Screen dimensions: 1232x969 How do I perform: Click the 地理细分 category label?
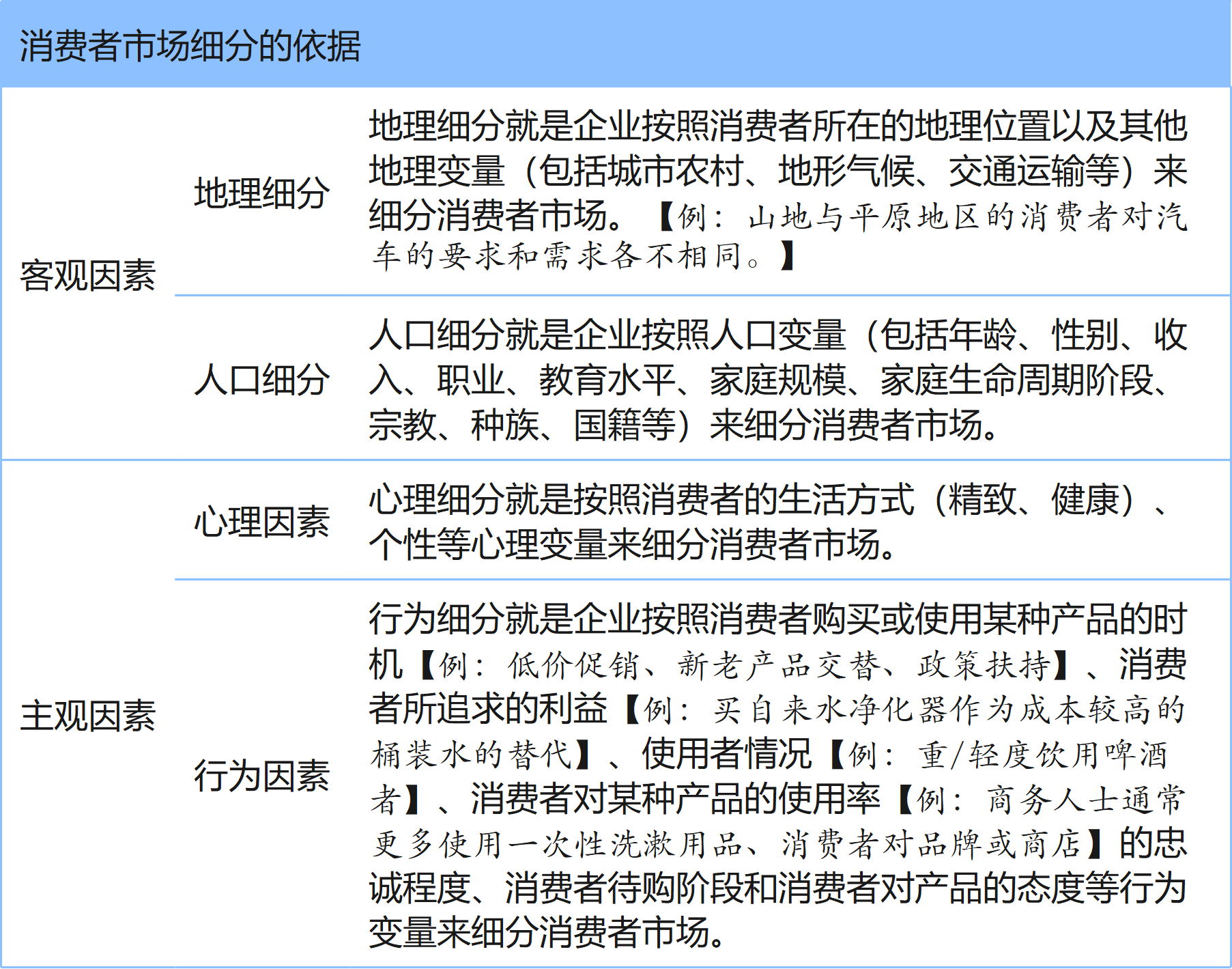(261, 193)
